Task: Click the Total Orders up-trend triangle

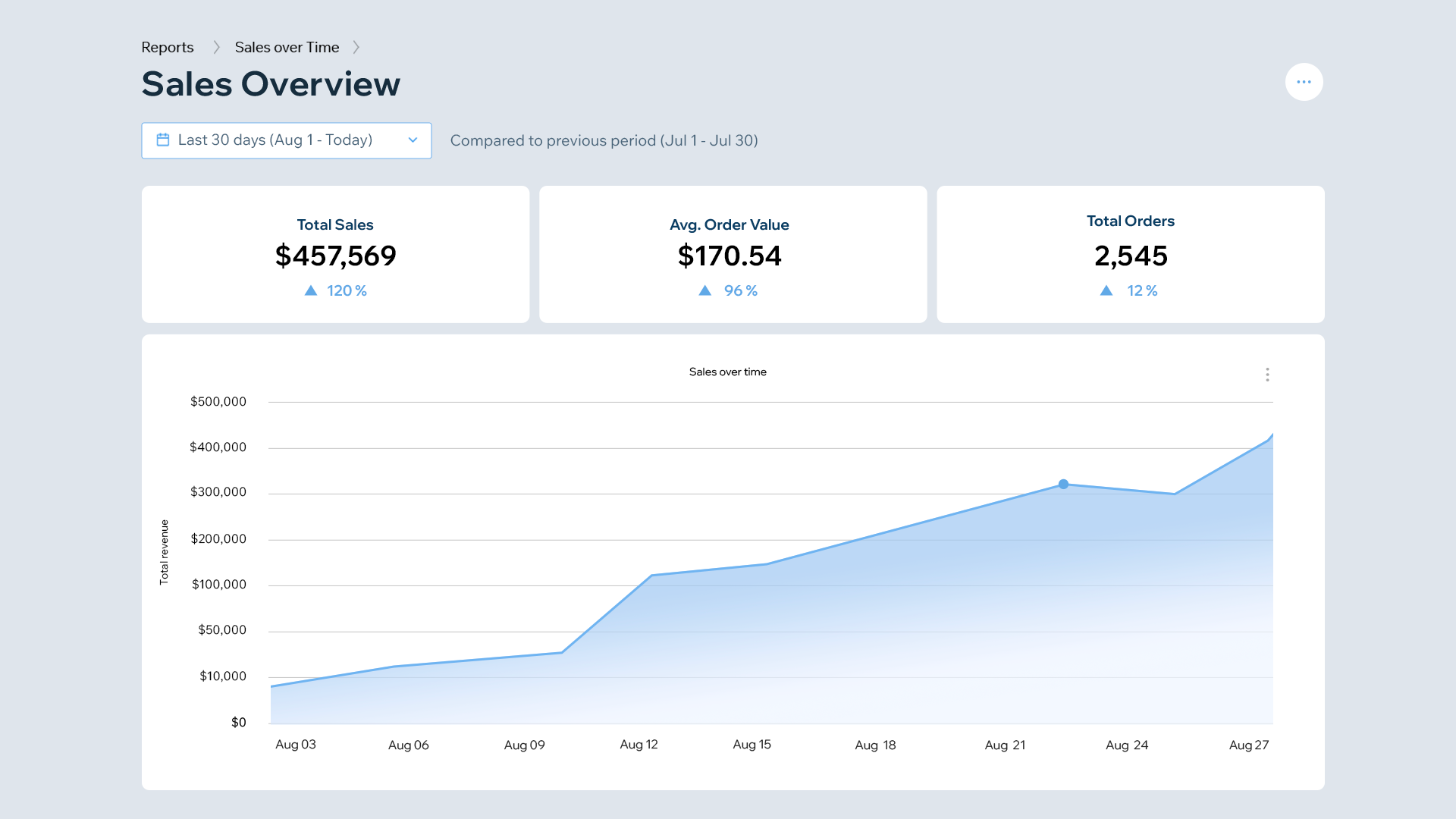Action: [x=1106, y=290]
